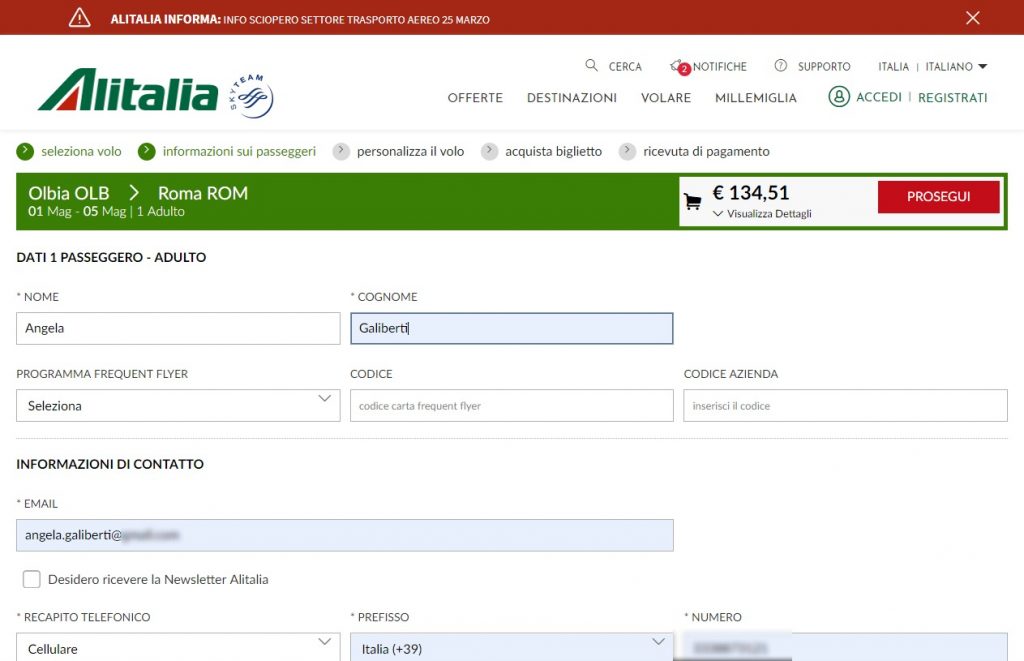Go to the personalizza il volo step
The height and width of the screenshot is (661, 1024).
pos(410,152)
